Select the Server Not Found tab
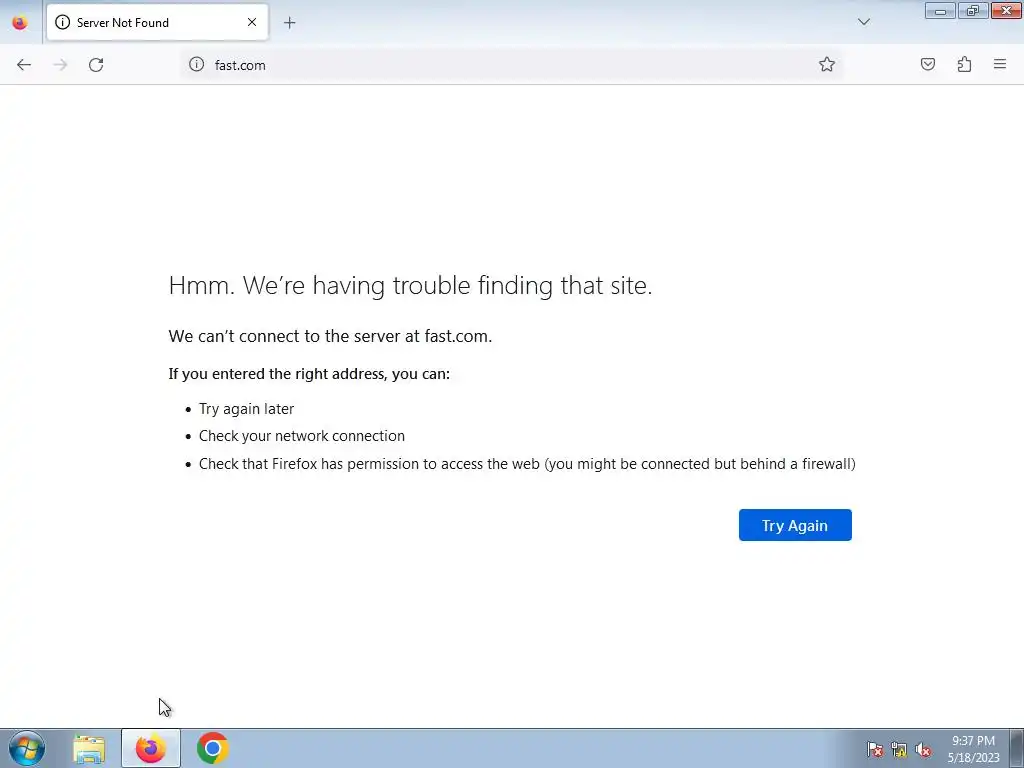1024x768 pixels. pos(157,22)
